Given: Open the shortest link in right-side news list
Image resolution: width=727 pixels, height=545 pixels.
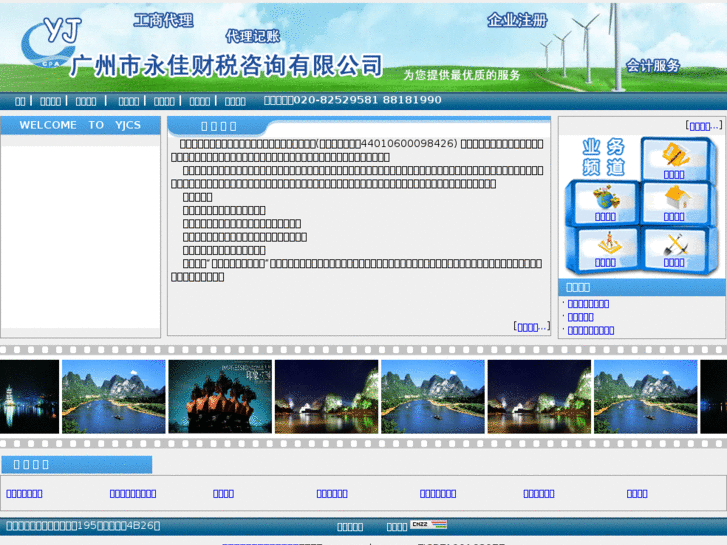Looking at the screenshot, I should point(580,317).
